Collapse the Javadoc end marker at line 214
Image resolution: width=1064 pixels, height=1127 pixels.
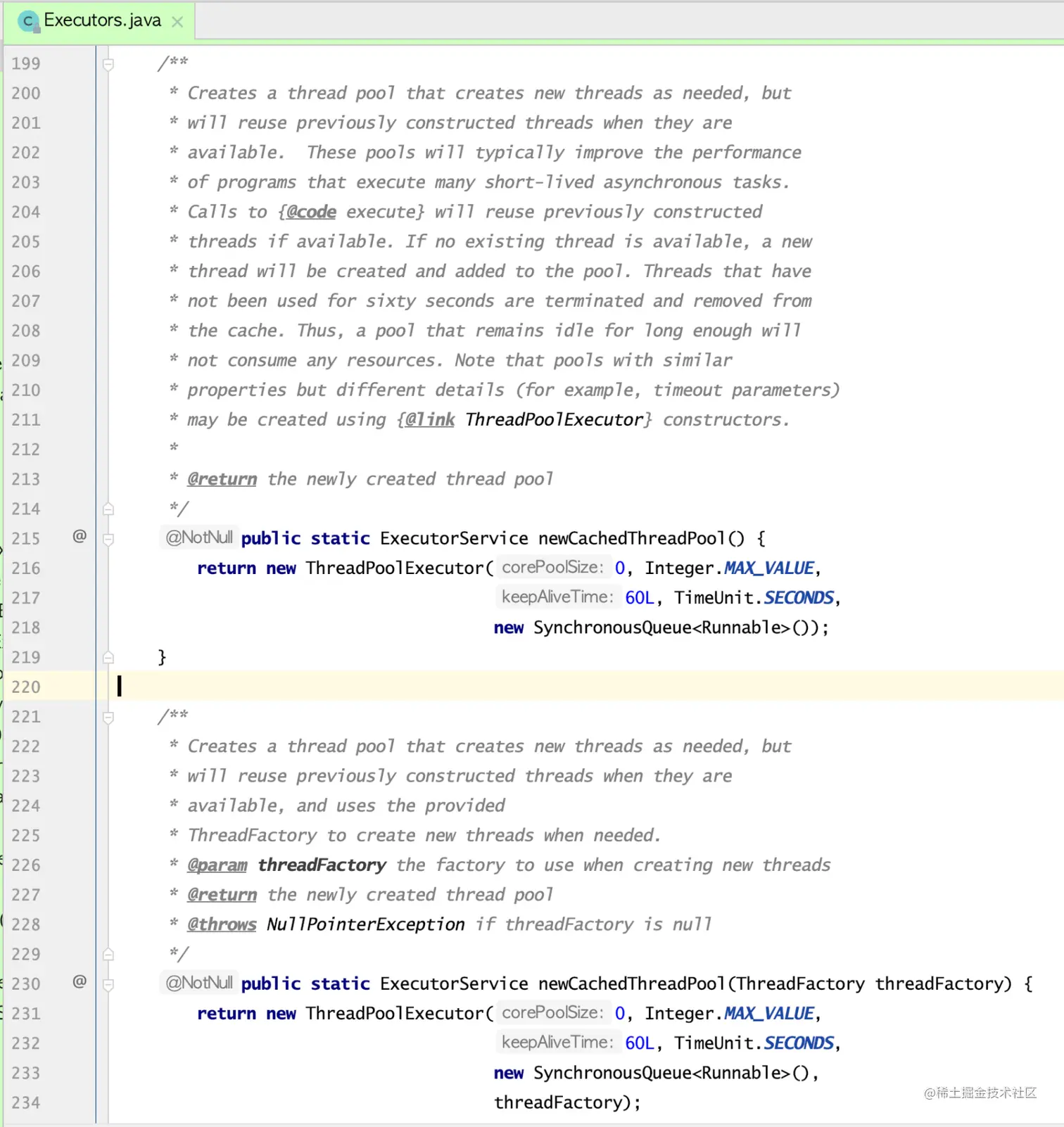108,509
